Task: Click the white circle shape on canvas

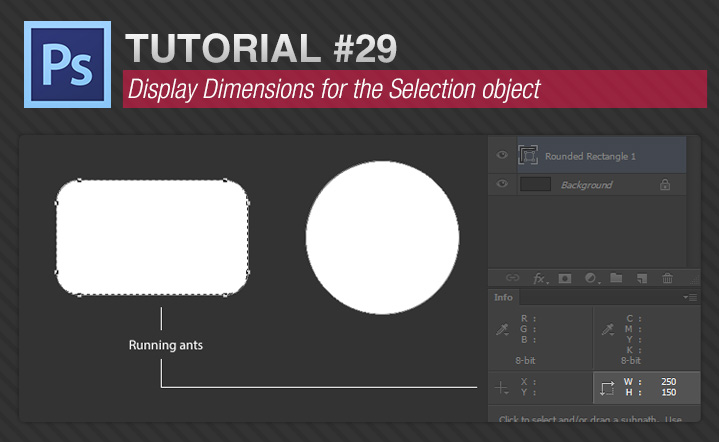Action: (x=382, y=236)
